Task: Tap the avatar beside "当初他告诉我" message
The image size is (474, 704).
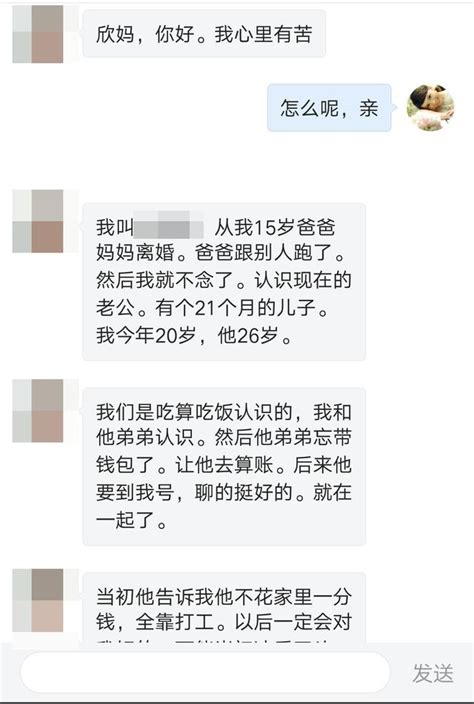Action: pyautogui.click(x=38, y=600)
